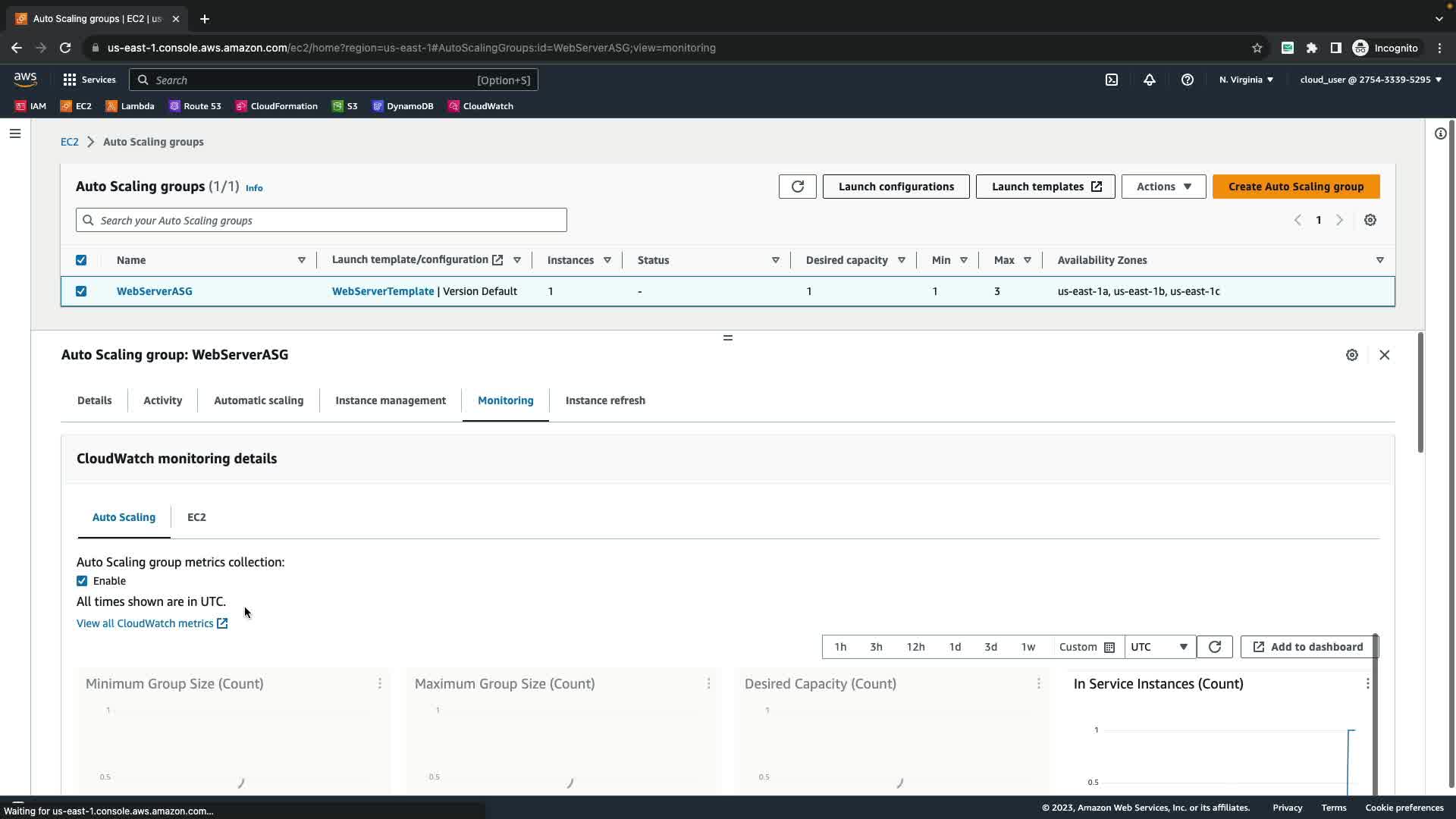Open the N. Virginia region selector
The width and height of the screenshot is (1456, 819).
tap(1246, 80)
